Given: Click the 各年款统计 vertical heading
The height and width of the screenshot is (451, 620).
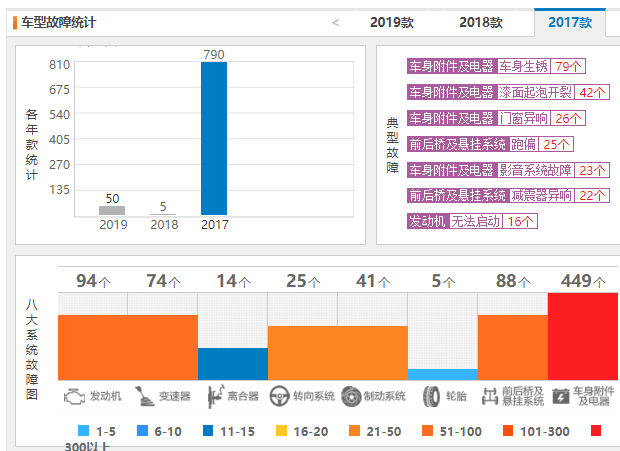Looking at the screenshot, I should 32,144.
